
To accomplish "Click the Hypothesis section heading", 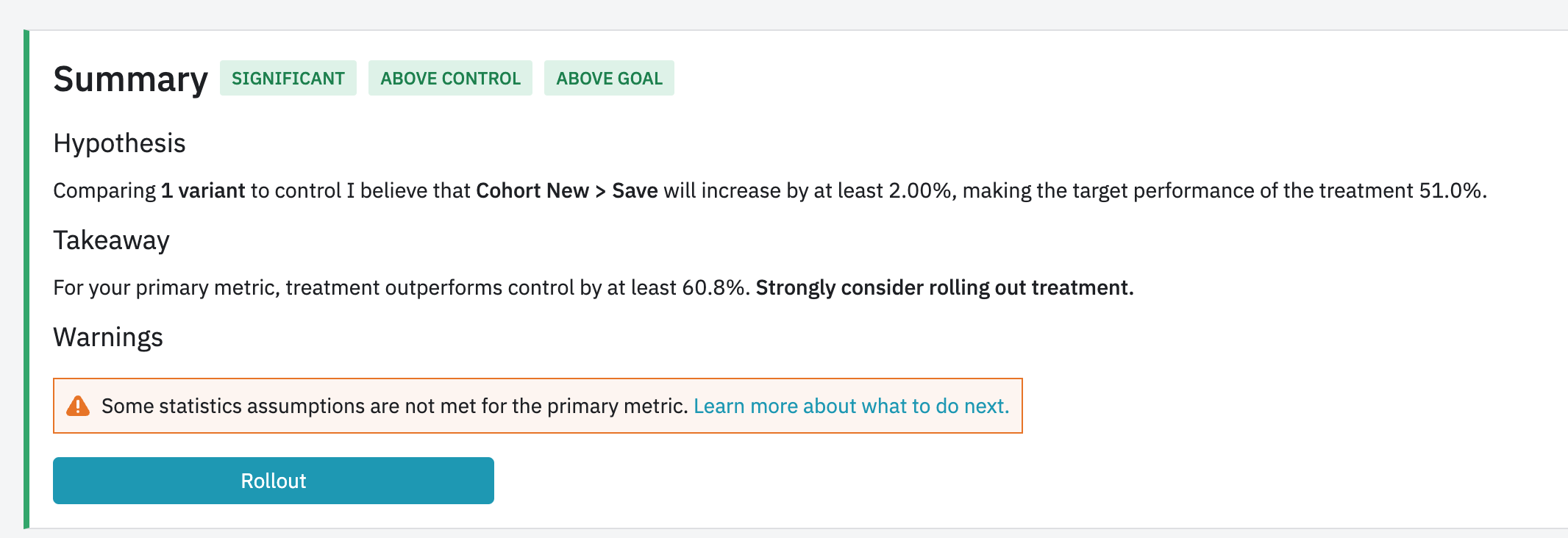I will 119,143.
